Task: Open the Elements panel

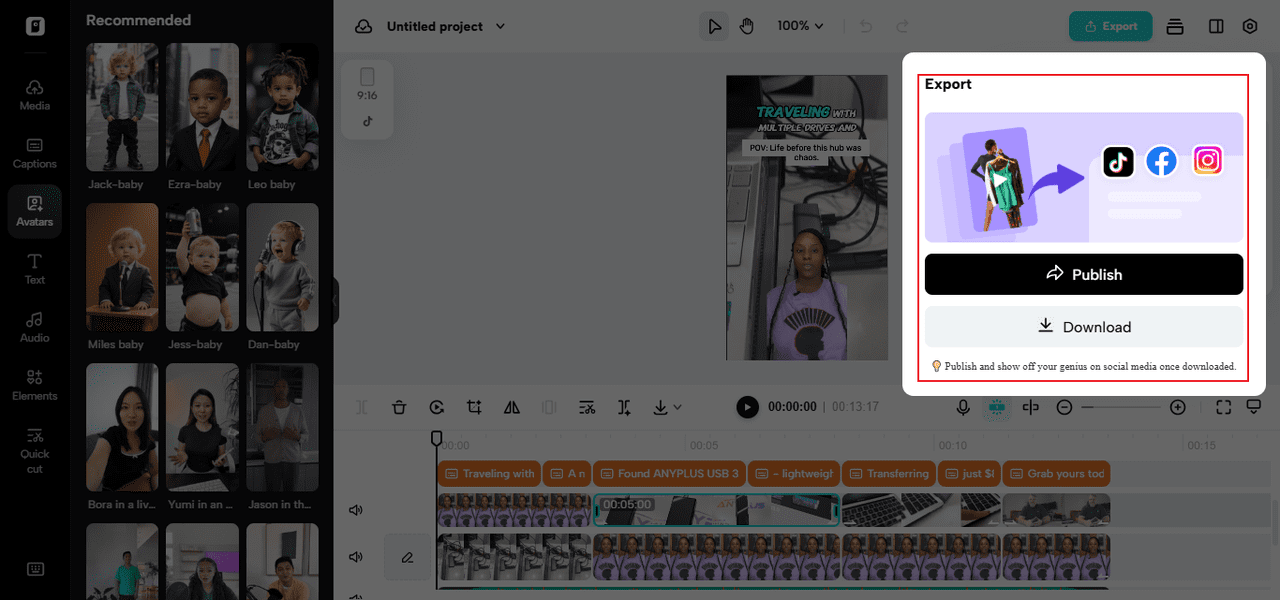Action: click(35, 385)
